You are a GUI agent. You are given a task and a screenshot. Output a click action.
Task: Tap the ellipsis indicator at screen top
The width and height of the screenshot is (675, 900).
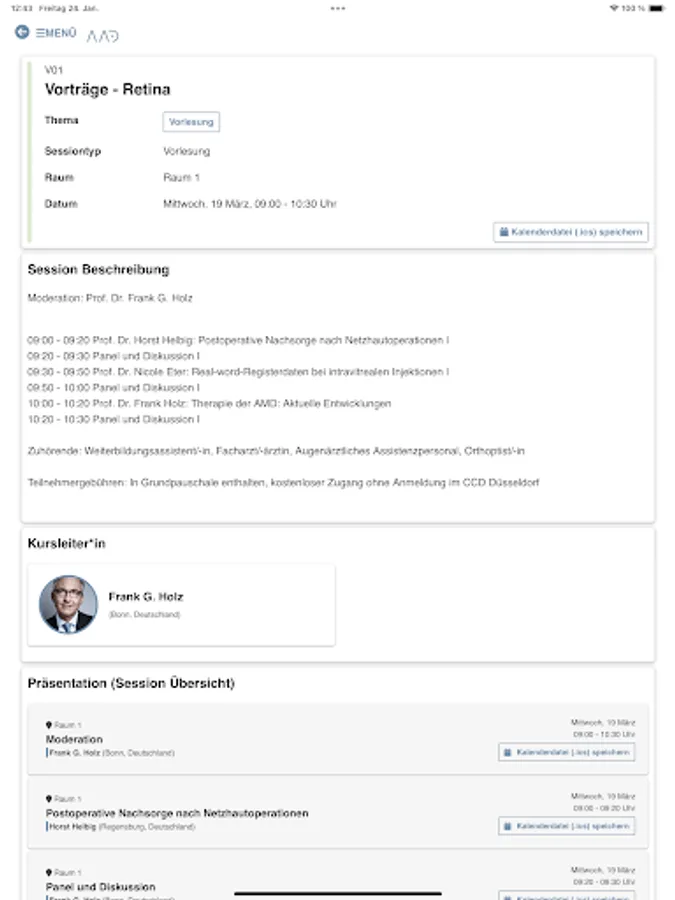337,9
